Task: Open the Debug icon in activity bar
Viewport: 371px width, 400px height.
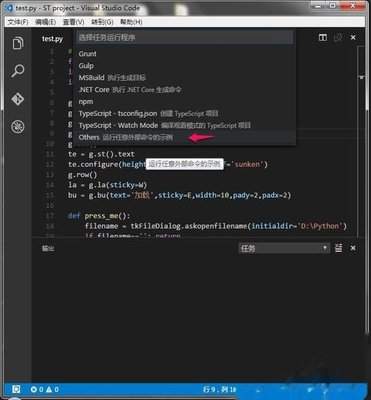Action: tap(18, 127)
